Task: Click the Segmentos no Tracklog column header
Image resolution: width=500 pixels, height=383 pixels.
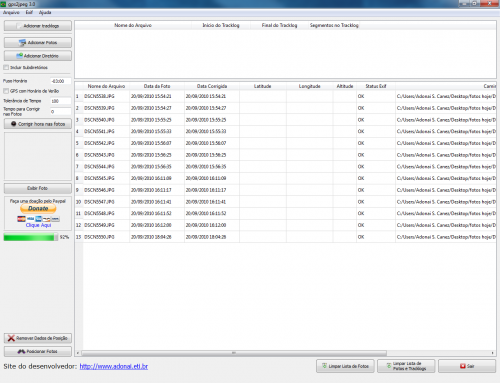Action: (334, 25)
